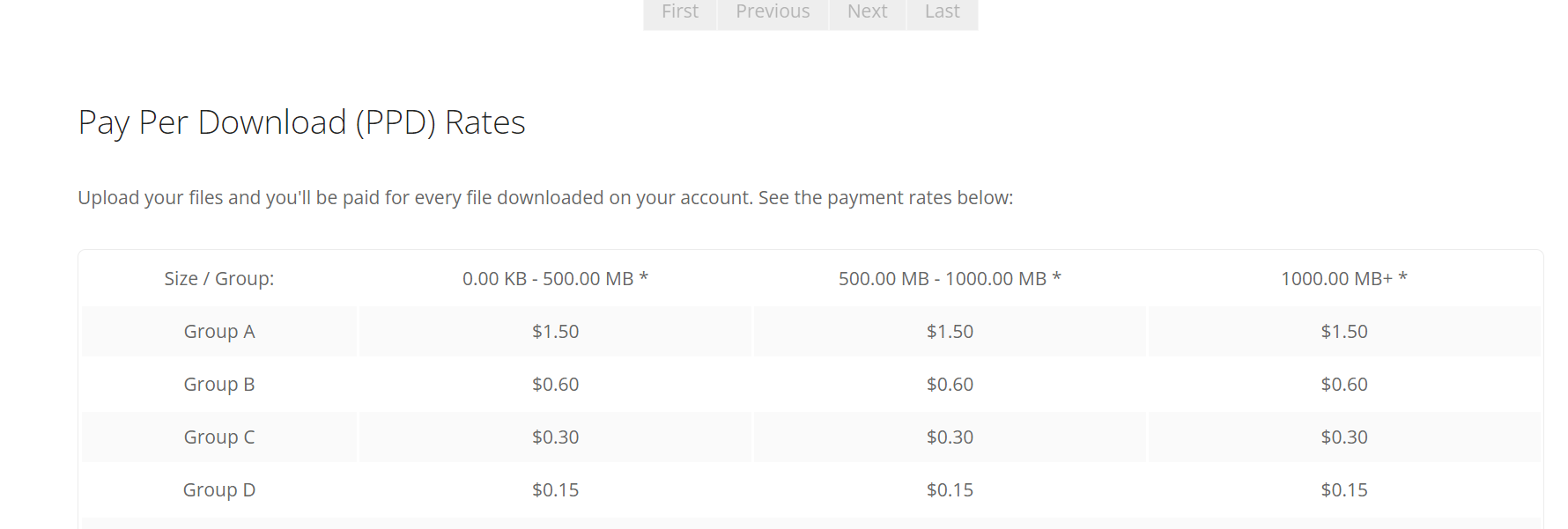Select the Group C row label
Image resolution: width=1568 pixels, height=529 pixels.
[x=219, y=437]
